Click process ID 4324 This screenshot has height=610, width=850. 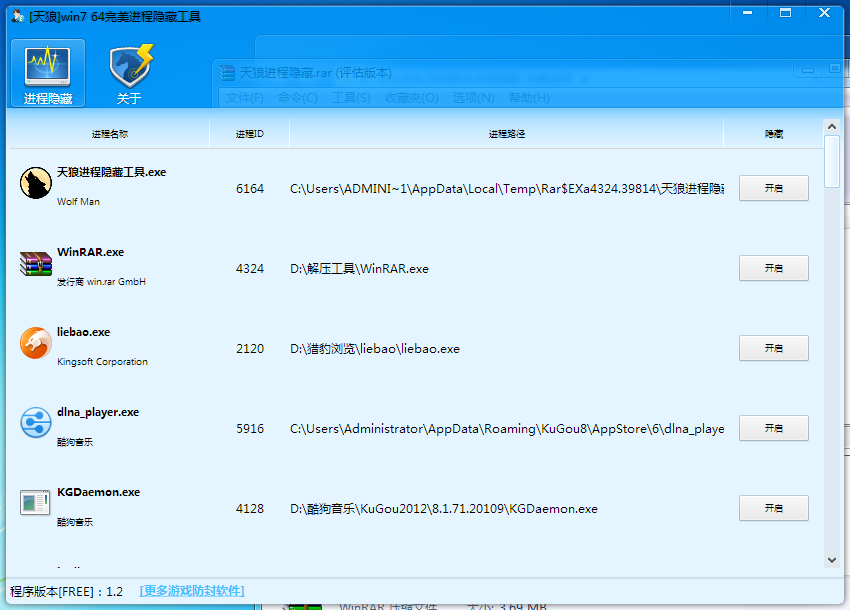[250, 268]
